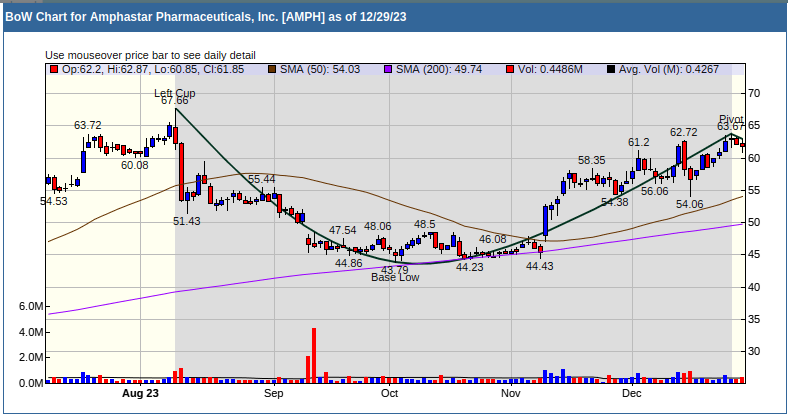Click the 'Use mouseover price bar' hint text
The height and width of the screenshot is (416, 788).
point(150,55)
